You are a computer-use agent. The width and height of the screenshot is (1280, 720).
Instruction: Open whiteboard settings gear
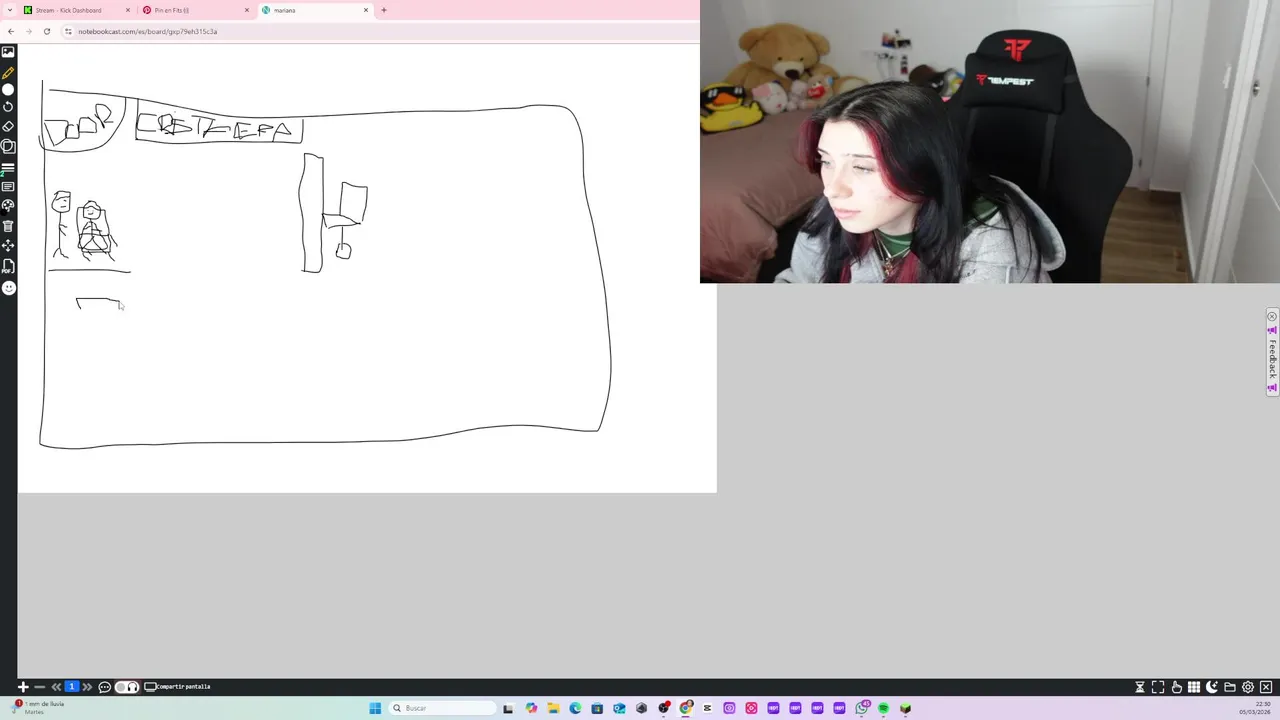coord(1248,687)
